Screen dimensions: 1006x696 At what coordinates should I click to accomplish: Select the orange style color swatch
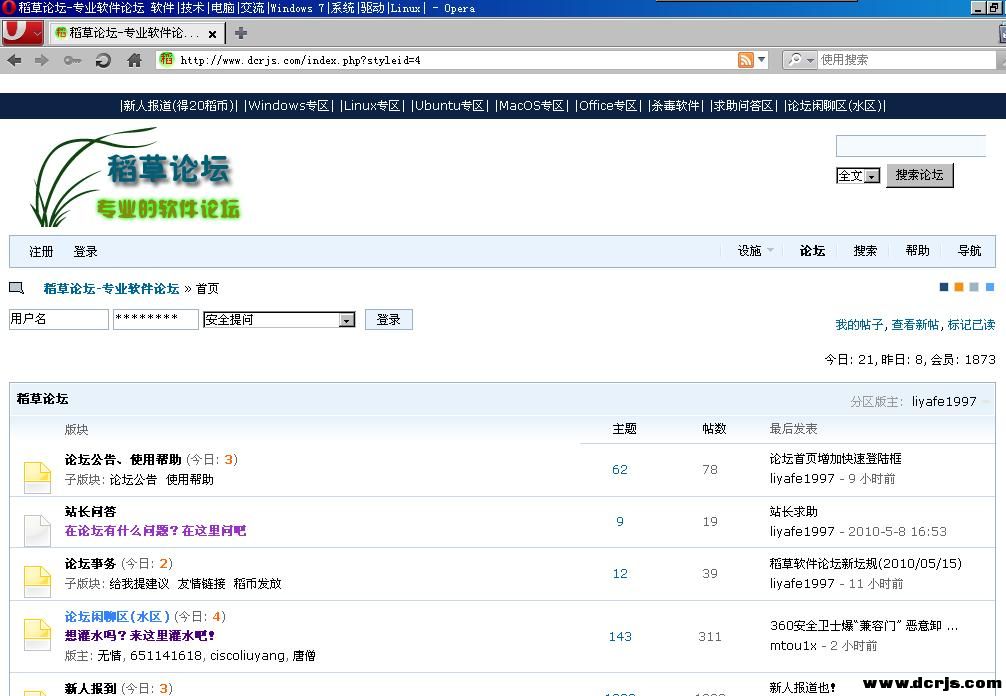[x=958, y=288]
